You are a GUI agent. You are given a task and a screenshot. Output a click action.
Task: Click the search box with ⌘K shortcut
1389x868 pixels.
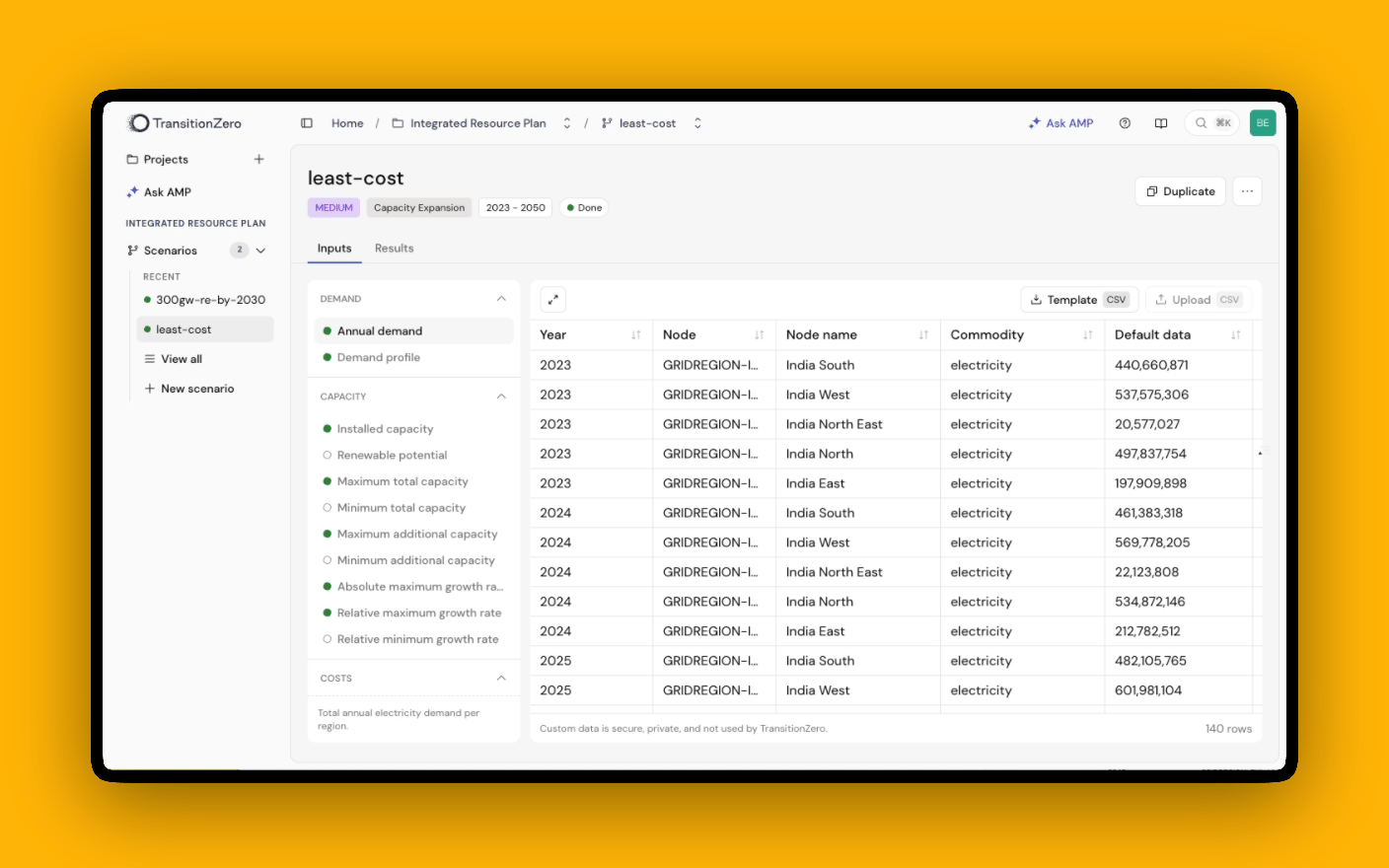pos(1212,123)
